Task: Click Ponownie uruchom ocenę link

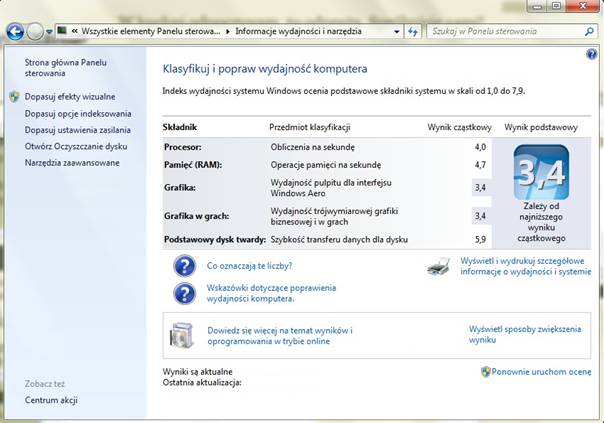Action: pos(541,372)
